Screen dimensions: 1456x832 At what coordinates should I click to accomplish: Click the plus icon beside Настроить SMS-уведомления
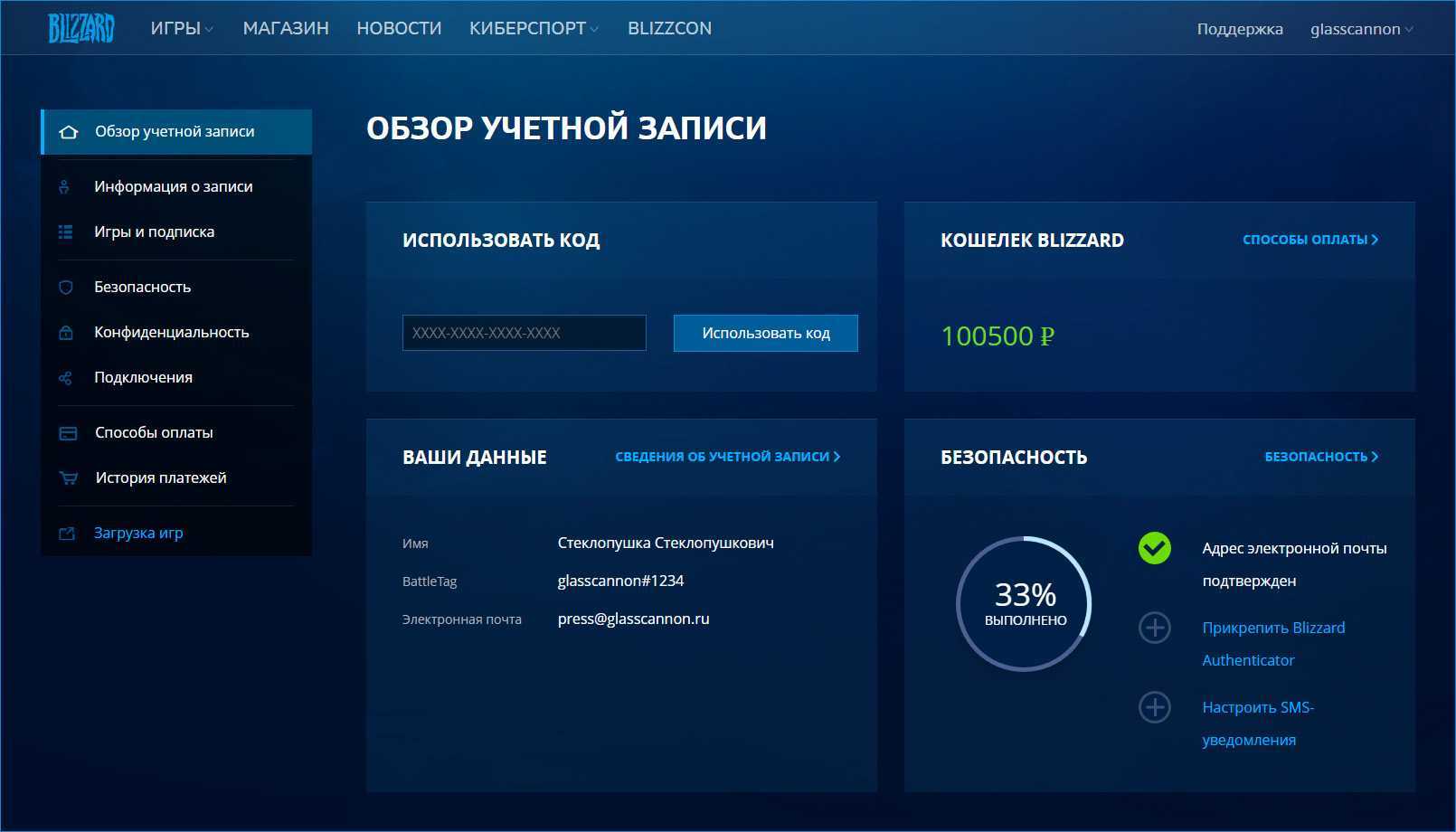pos(1155,707)
